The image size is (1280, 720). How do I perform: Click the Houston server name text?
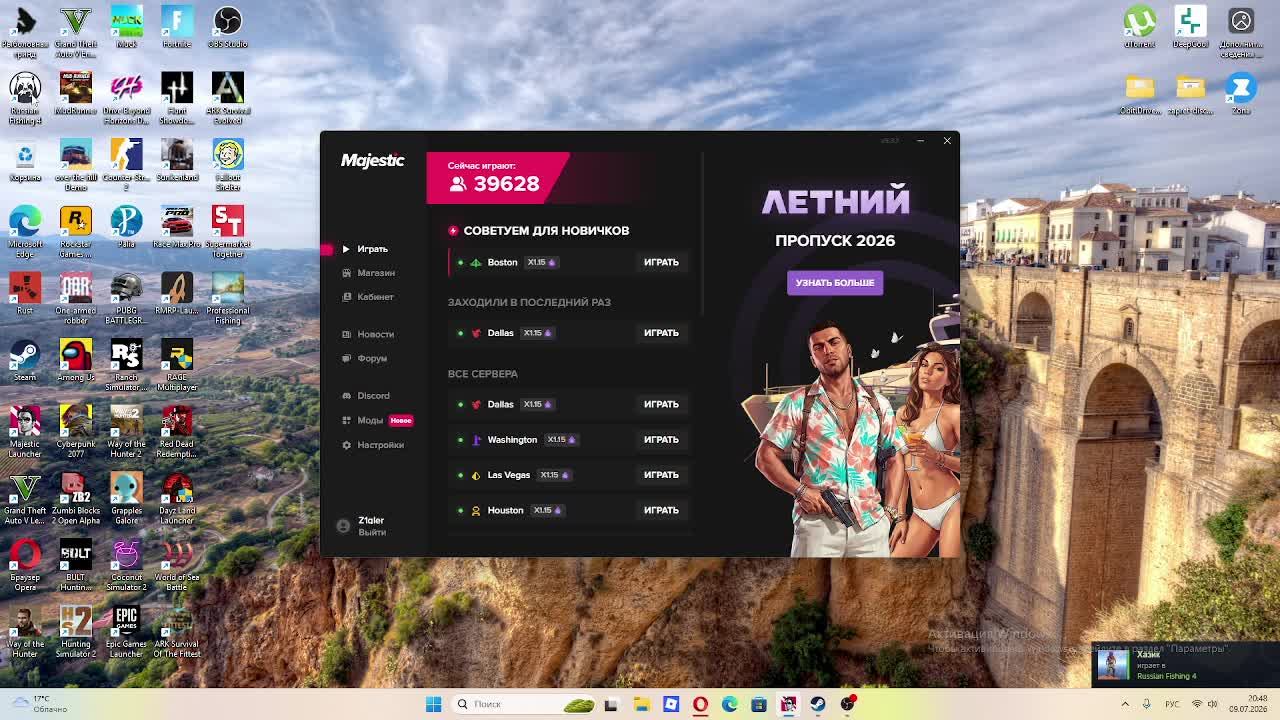pyautogui.click(x=505, y=510)
